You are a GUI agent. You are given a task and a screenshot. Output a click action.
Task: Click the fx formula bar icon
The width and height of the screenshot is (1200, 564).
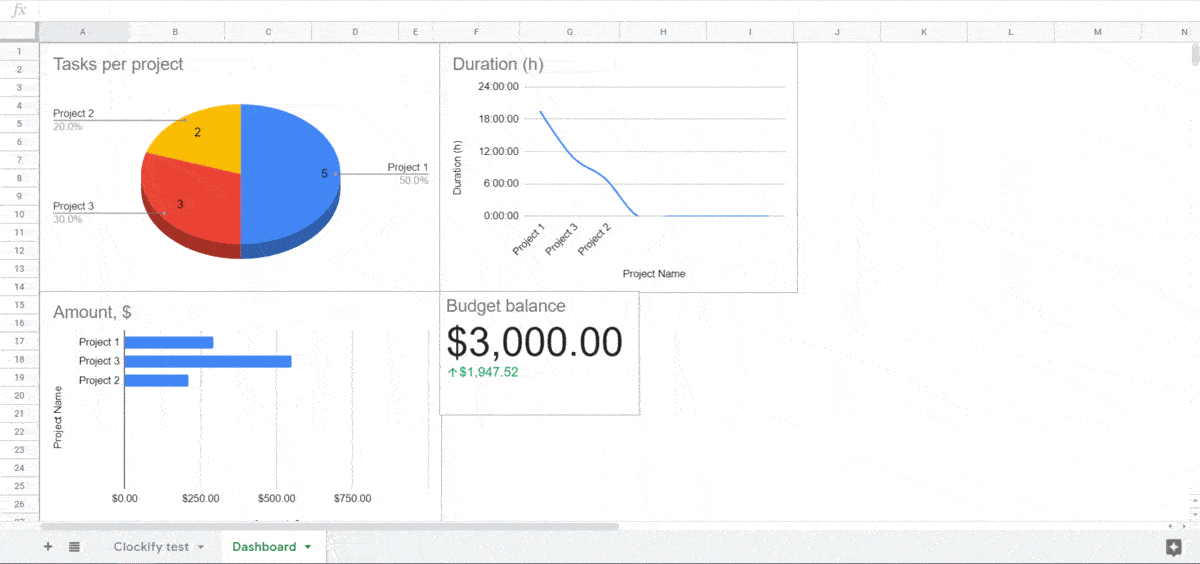click(18, 10)
